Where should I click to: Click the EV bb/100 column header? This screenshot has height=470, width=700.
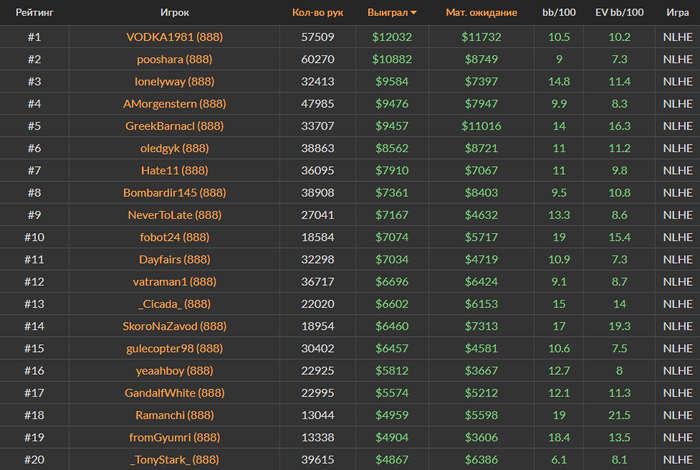(x=619, y=12)
